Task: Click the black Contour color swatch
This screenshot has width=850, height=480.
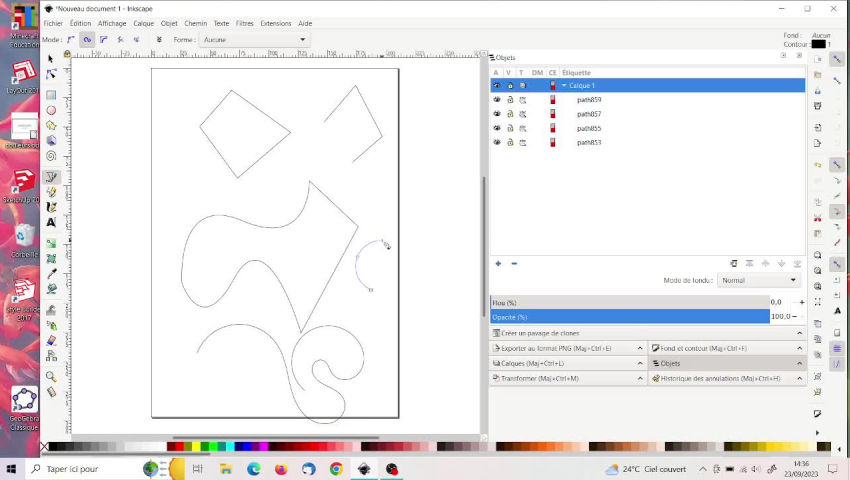Action: [x=819, y=44]
